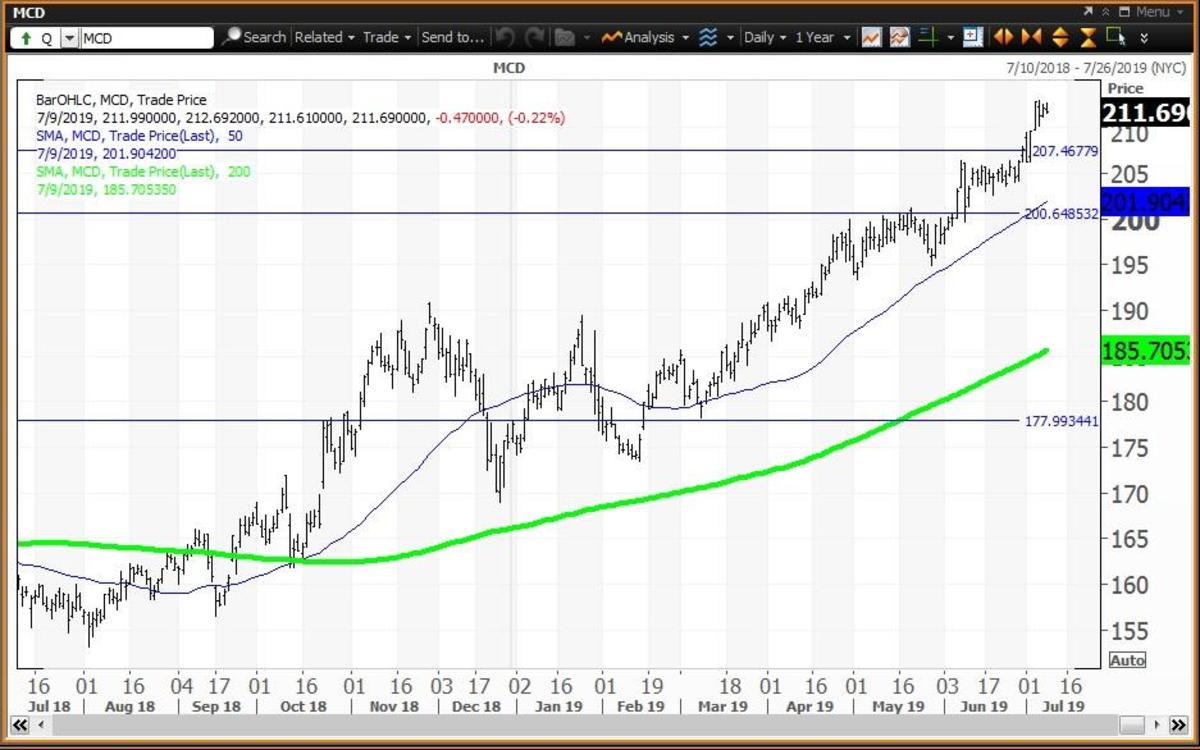This screenshot has height=750, width=1200.
Task: Click the Nov 18 month label
Action: pyautogui.click(x=394, y=706)
